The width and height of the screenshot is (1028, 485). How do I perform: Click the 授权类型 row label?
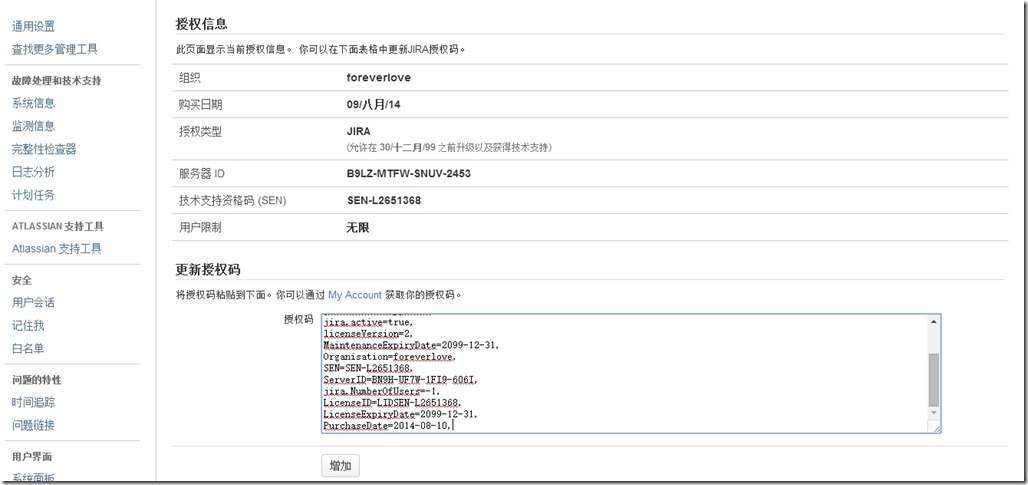point(201,132)
